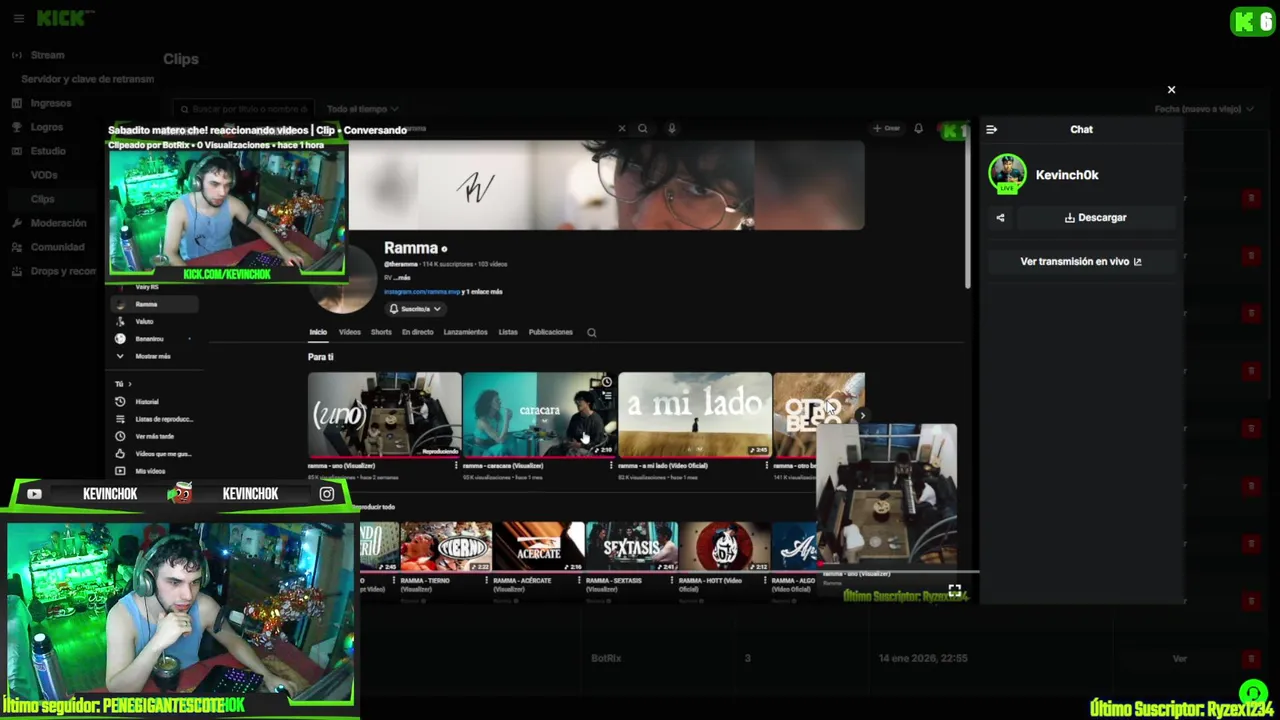Click the (uno) visualizer thumbnail

coord(385,414)
